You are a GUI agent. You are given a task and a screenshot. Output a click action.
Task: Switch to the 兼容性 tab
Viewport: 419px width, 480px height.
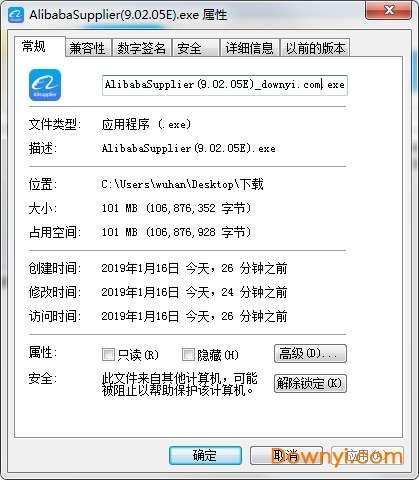[87, 48]
